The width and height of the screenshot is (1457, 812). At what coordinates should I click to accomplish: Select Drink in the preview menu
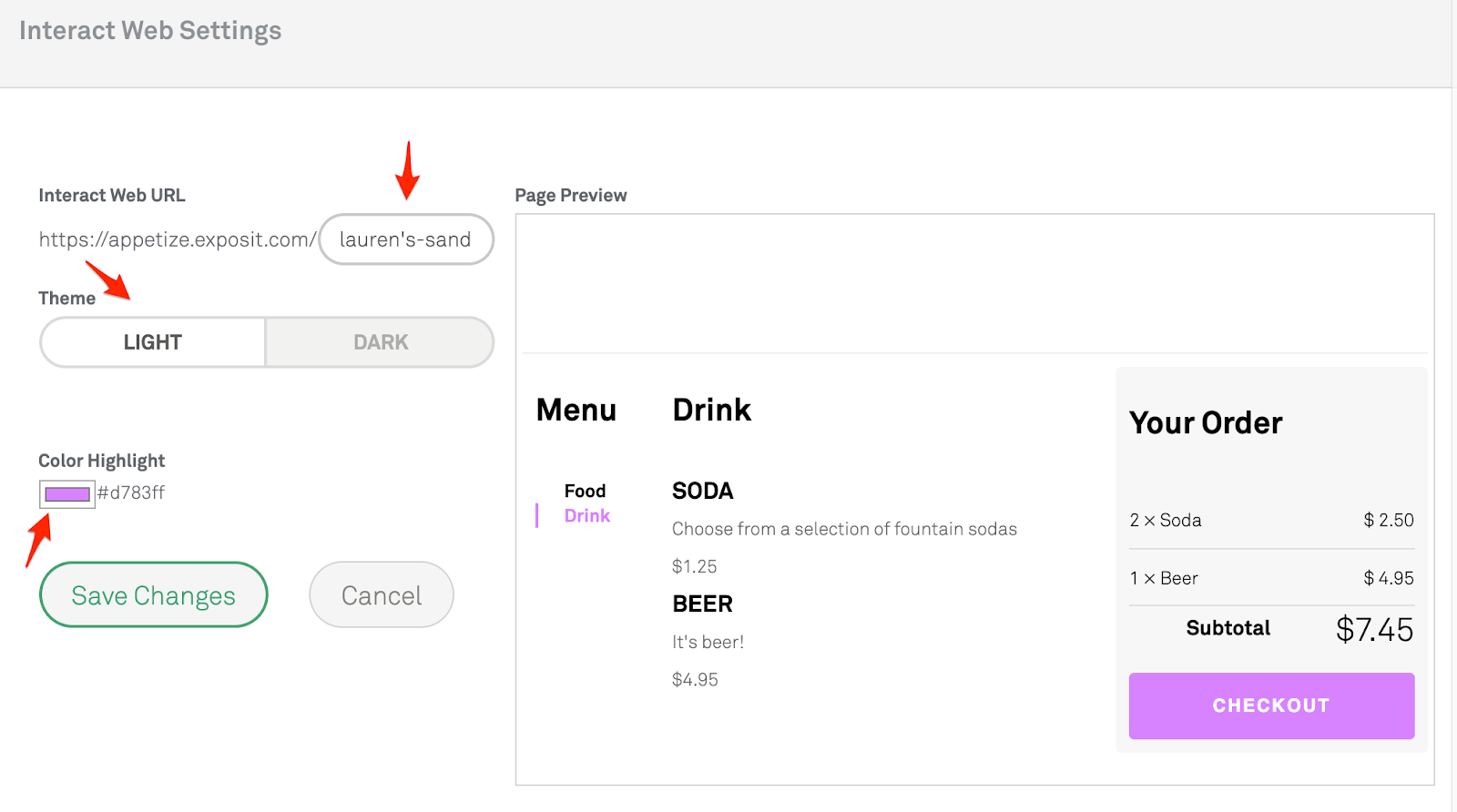coord(587,515)
